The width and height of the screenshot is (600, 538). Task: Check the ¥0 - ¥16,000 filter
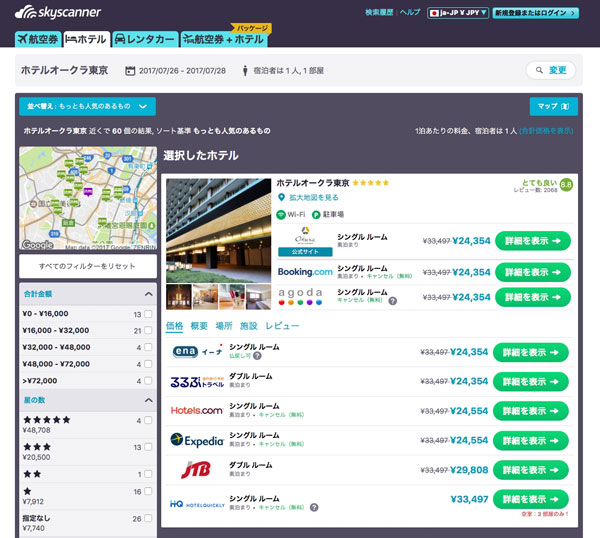point(148,314)
